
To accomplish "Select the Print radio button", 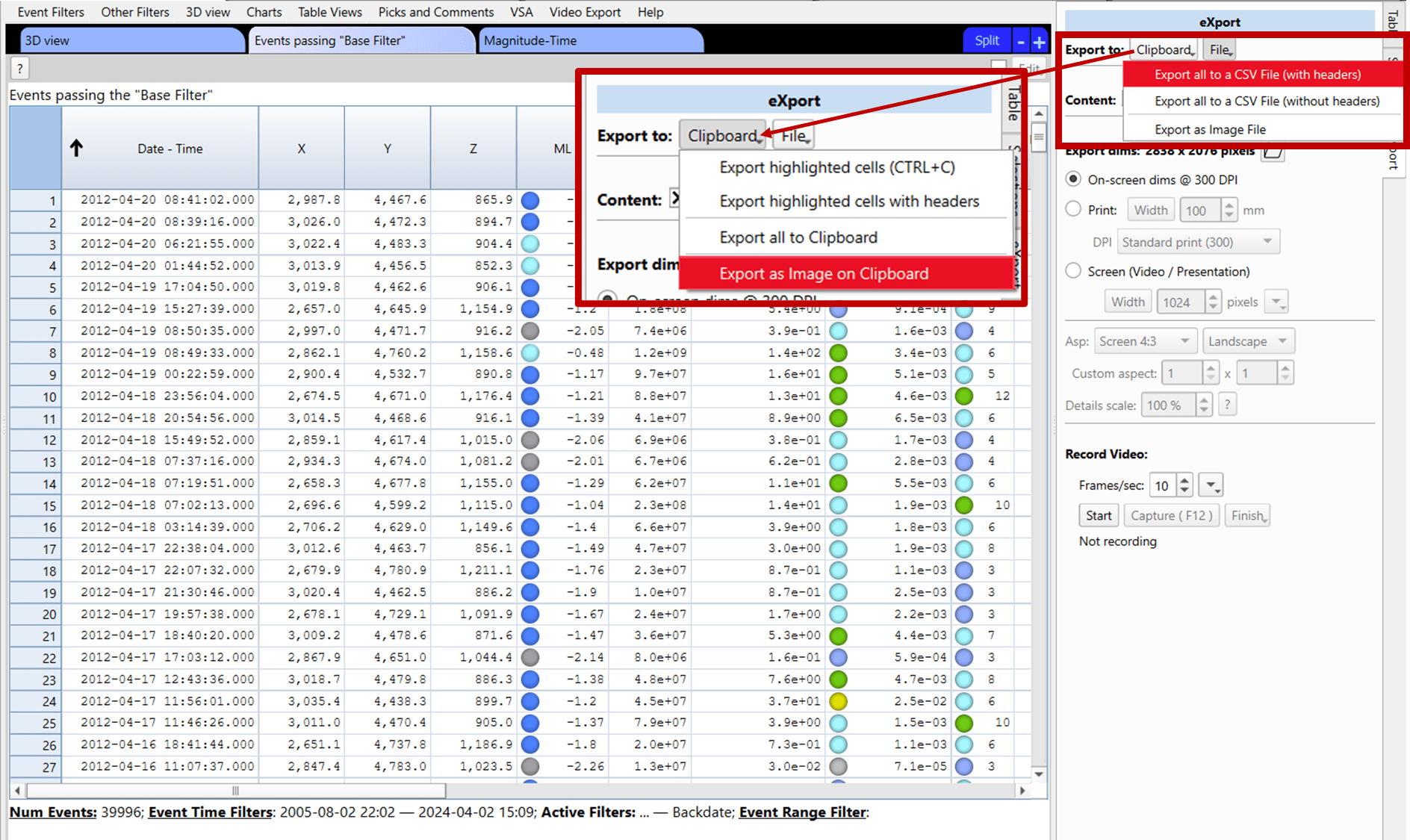I will pos(1073,209).
